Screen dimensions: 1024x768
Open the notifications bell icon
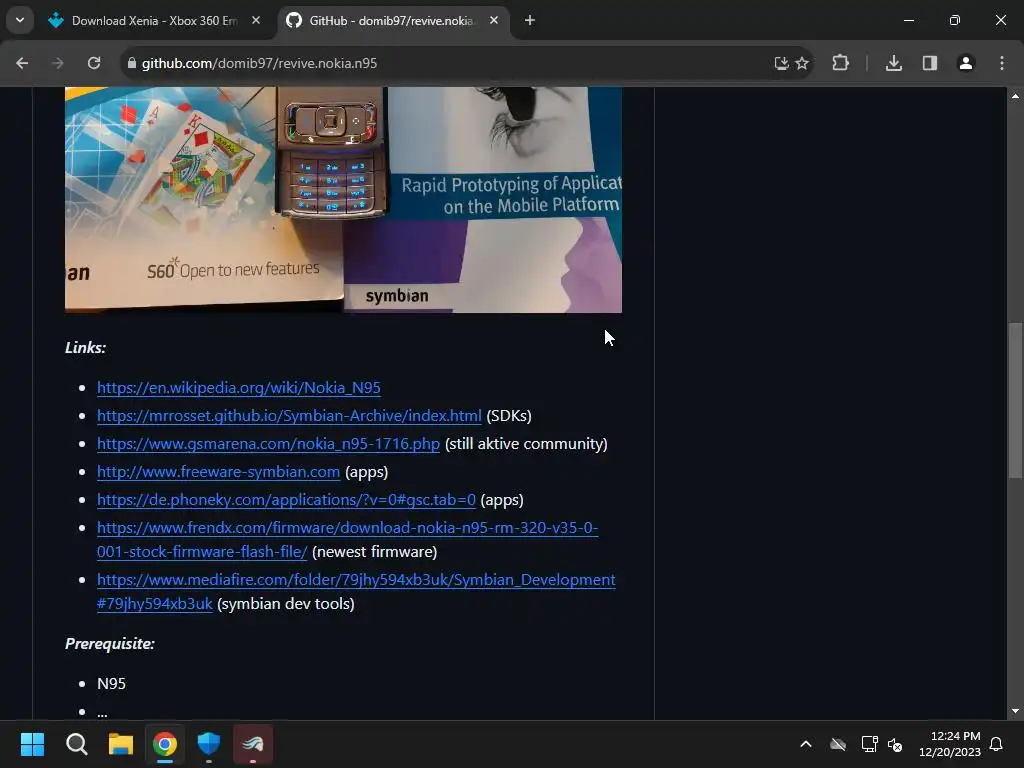tap(997, 744)
